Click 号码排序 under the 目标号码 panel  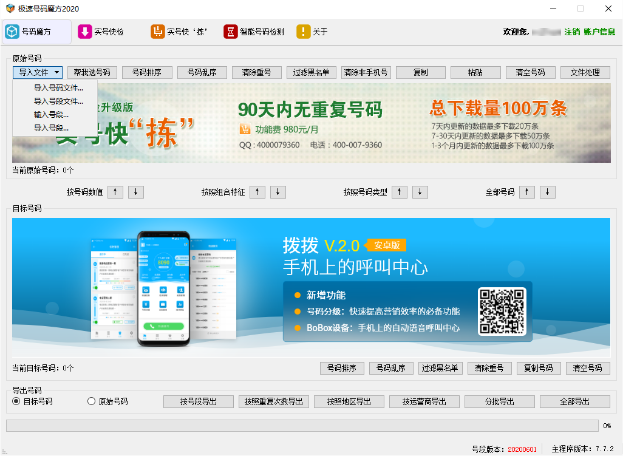pyautogui.click(x=342, y=368)
